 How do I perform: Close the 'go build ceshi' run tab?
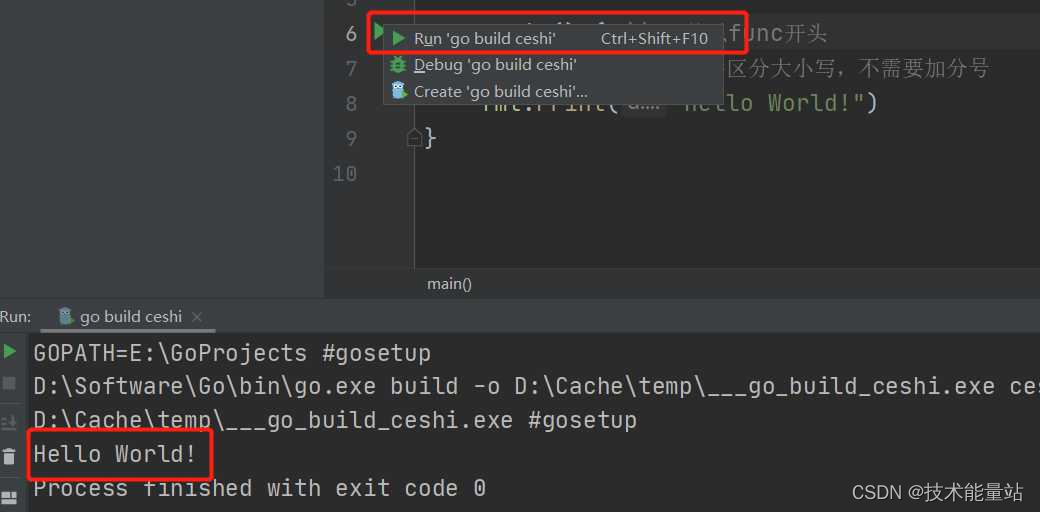tap(196, 317)
